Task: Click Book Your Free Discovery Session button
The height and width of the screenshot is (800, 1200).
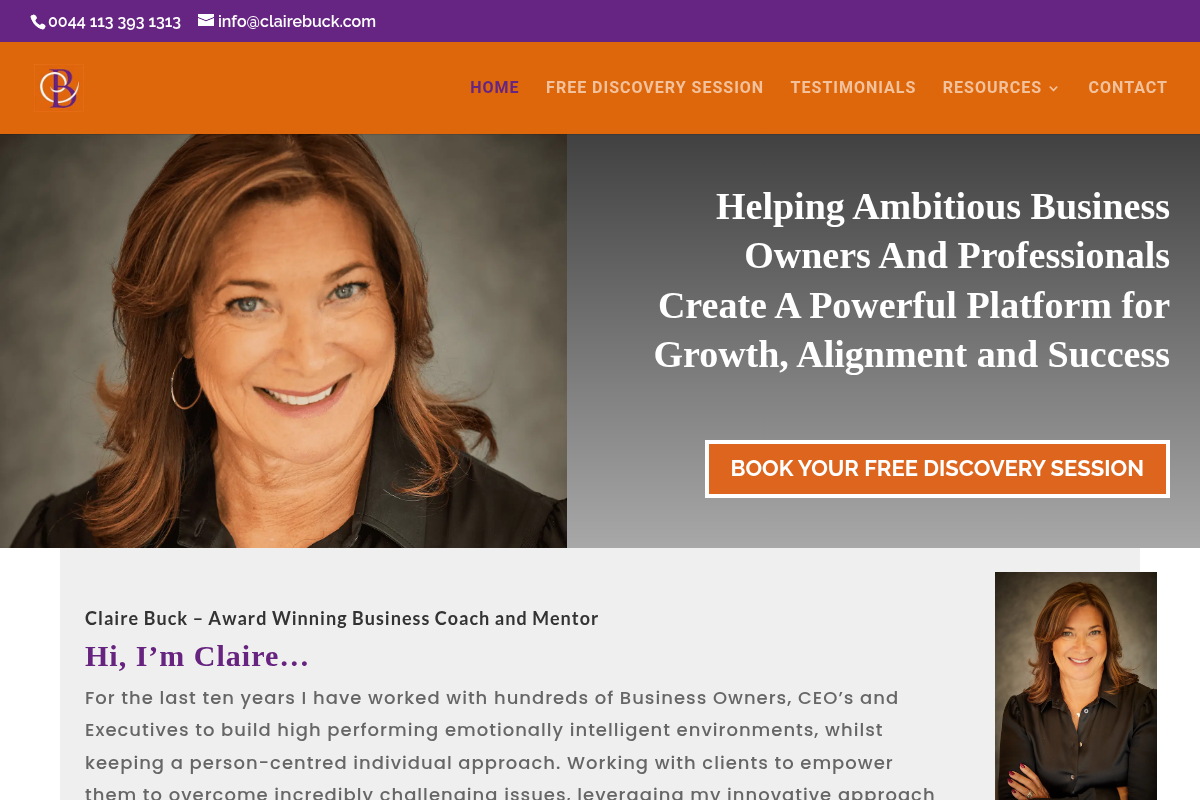Action: coord(937,469)
